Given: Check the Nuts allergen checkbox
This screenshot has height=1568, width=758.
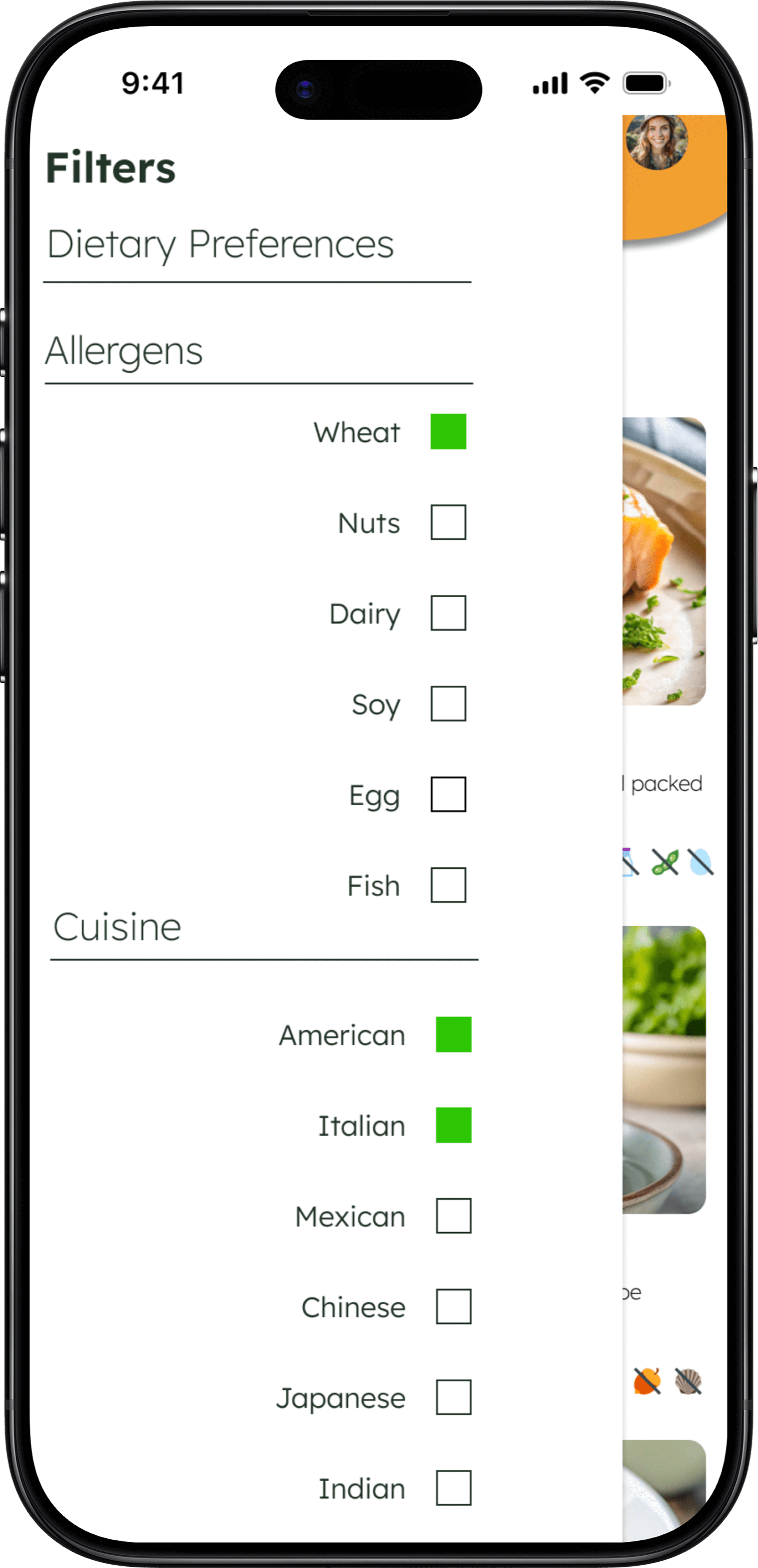Looking at the screenshot, I should [x=448, y=522].
